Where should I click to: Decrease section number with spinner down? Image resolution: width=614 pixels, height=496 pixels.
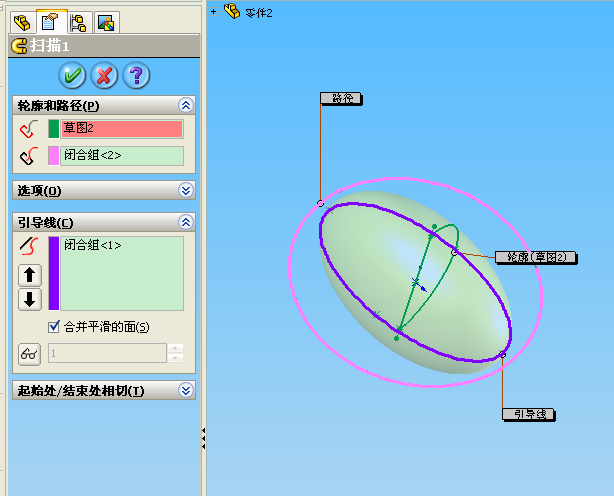[175, 358]
